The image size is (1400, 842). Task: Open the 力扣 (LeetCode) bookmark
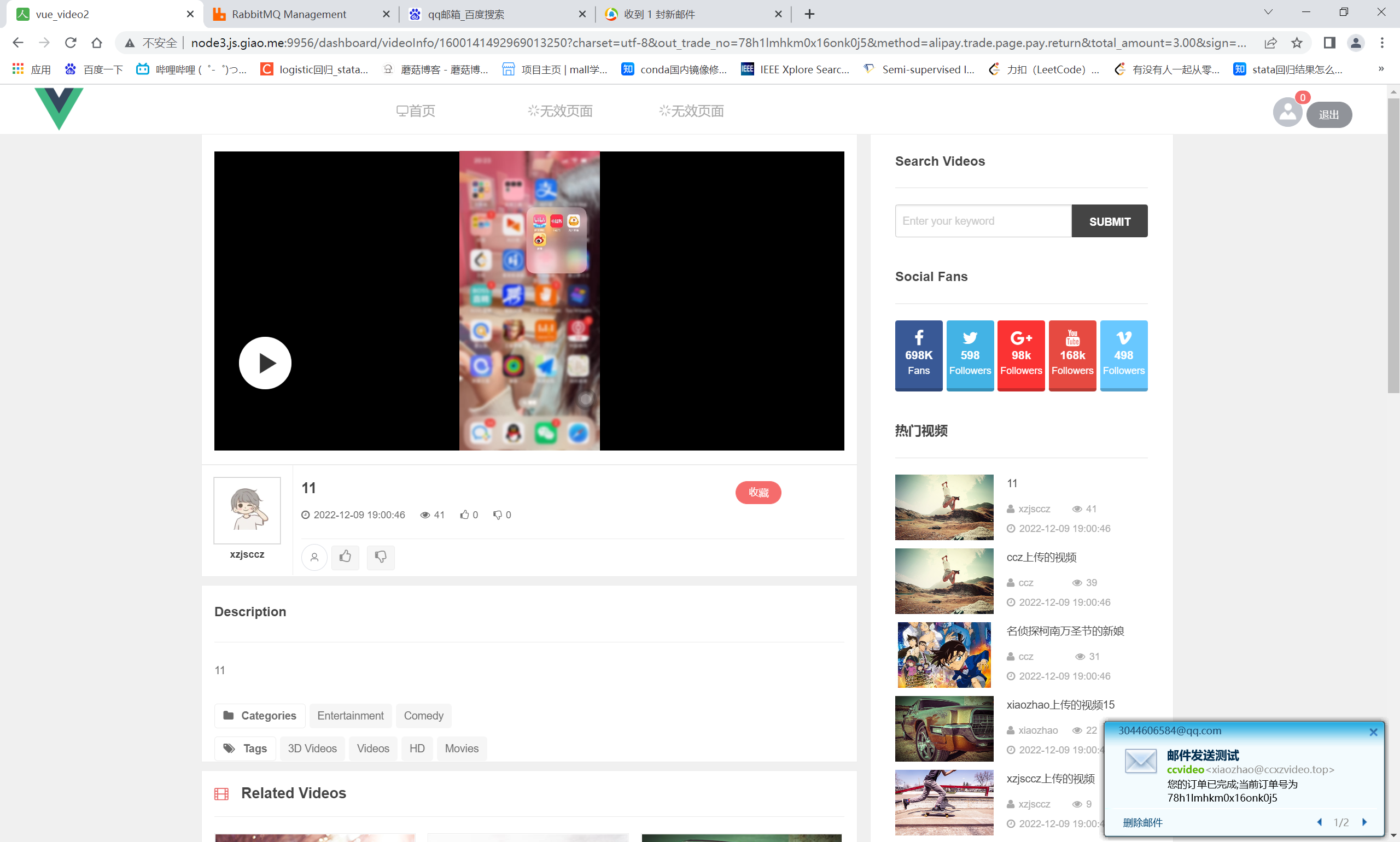[x=1044, y=69]
